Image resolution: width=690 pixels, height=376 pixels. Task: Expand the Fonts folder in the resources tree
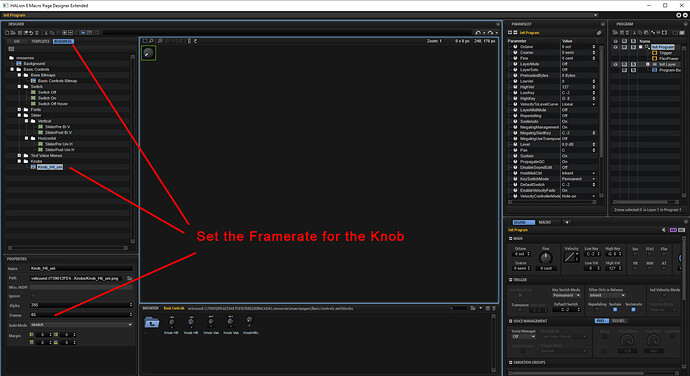(x=19, y=110)
